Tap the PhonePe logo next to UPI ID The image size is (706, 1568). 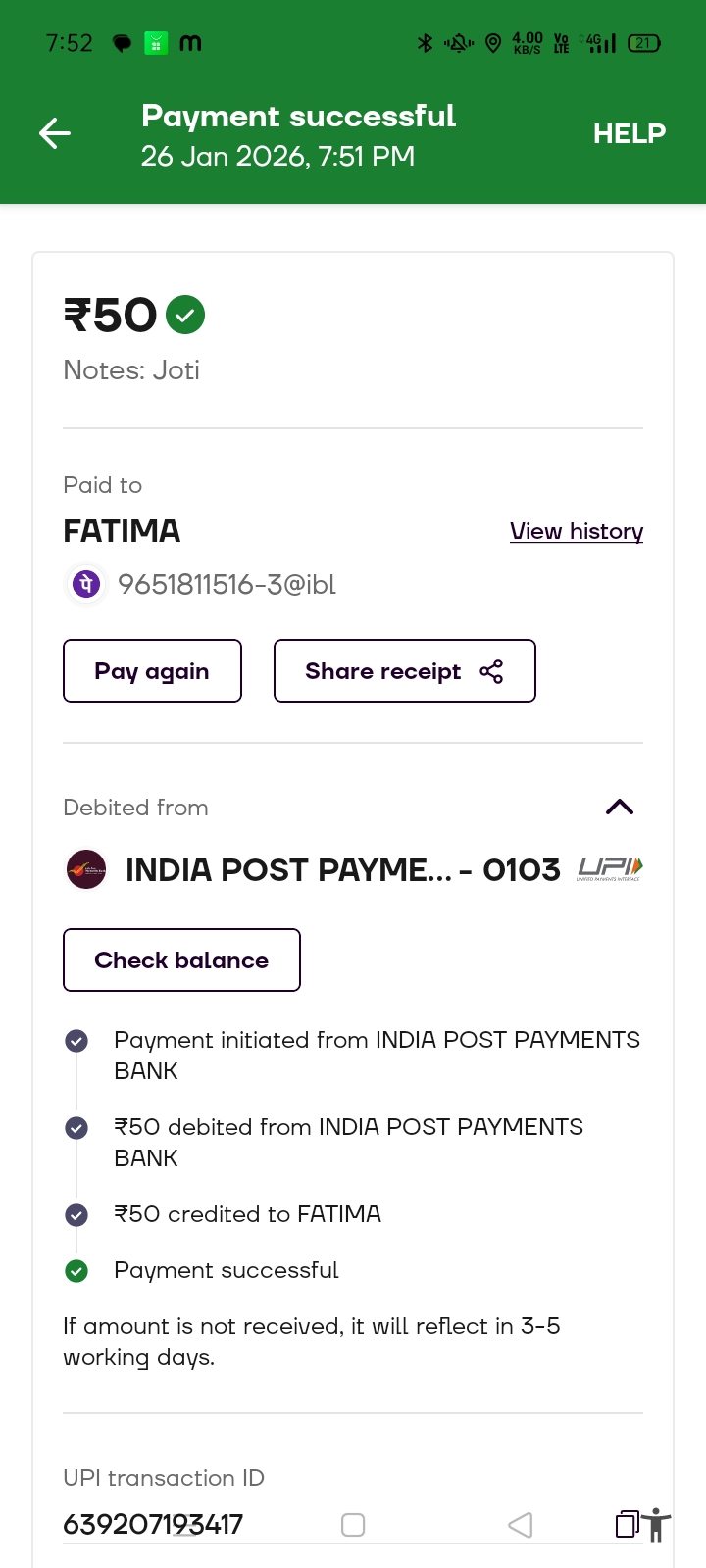(x=86, y=585)
